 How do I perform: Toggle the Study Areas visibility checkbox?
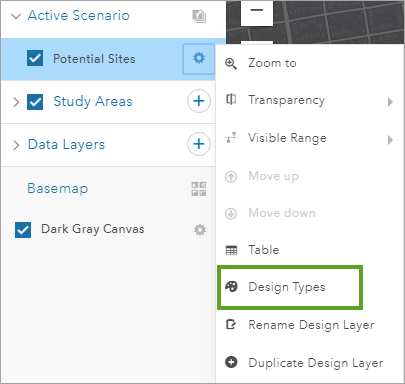(x=35, y=102)
